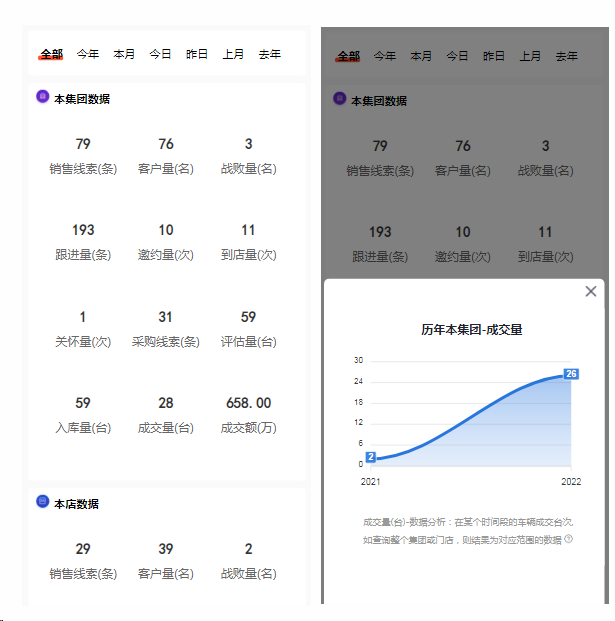Select 今日 filter in left panel

[161, 54]
